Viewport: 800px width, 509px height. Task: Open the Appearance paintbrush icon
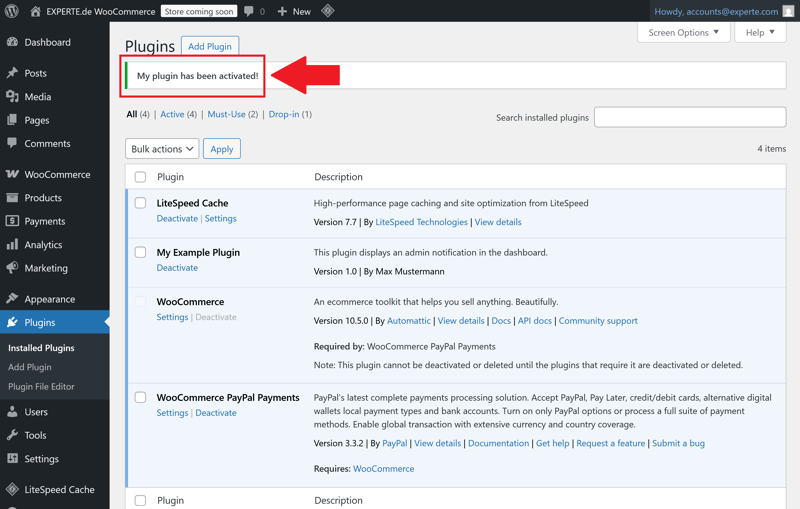pos(12,299)
